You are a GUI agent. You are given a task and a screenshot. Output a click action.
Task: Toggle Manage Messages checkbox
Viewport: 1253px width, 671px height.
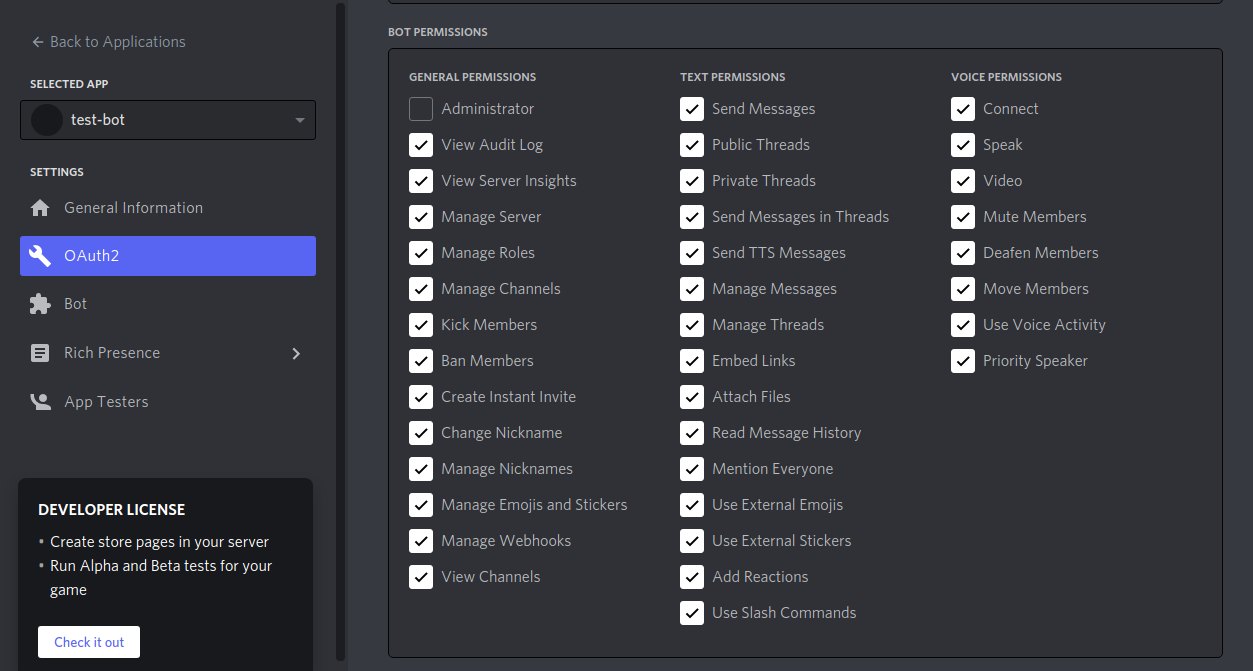point(692,289)
